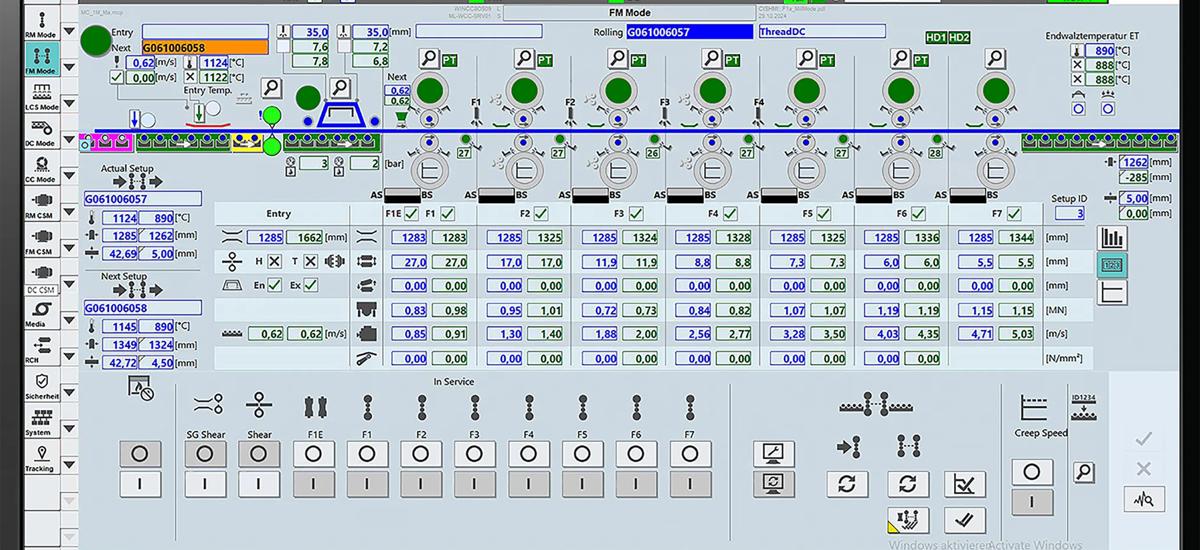Switch F4 on with I button

529,484
